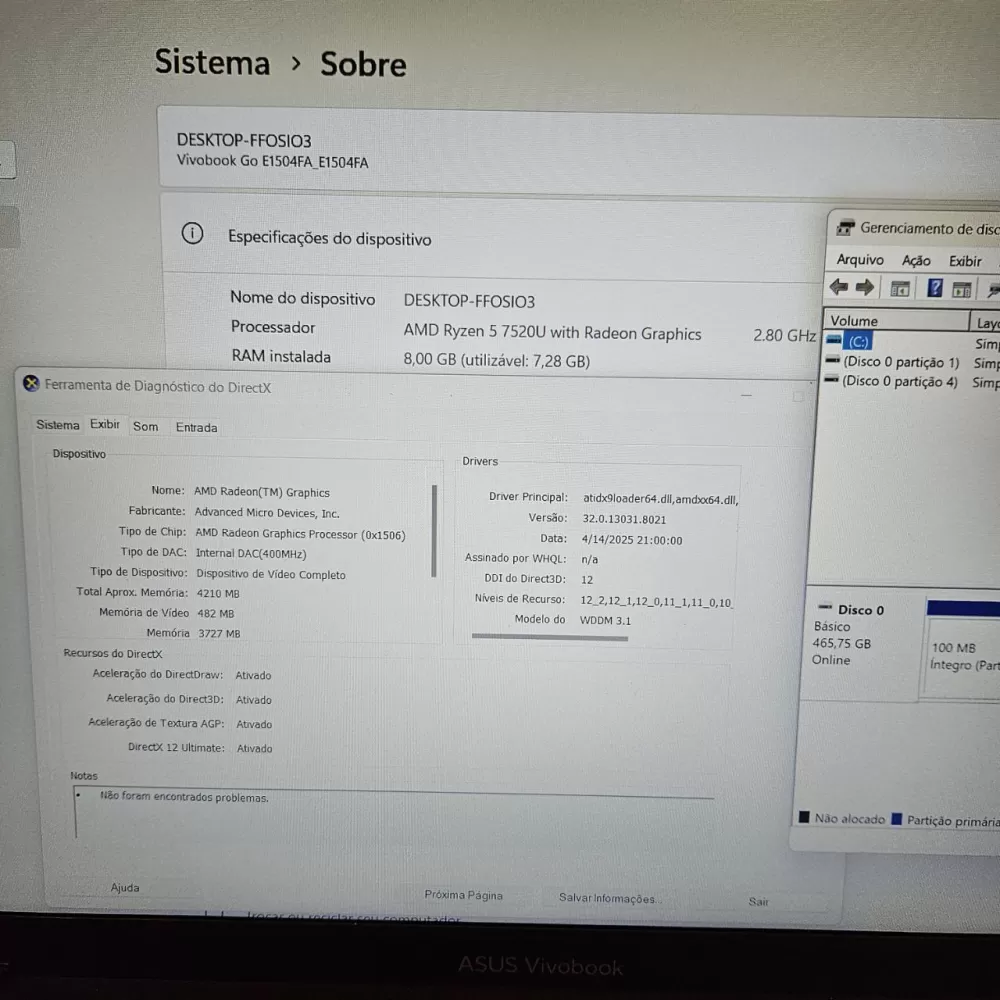Screen dimensions: 1000x1000
Task: Click the Salvar Informações button
Action: coord(608,898)
